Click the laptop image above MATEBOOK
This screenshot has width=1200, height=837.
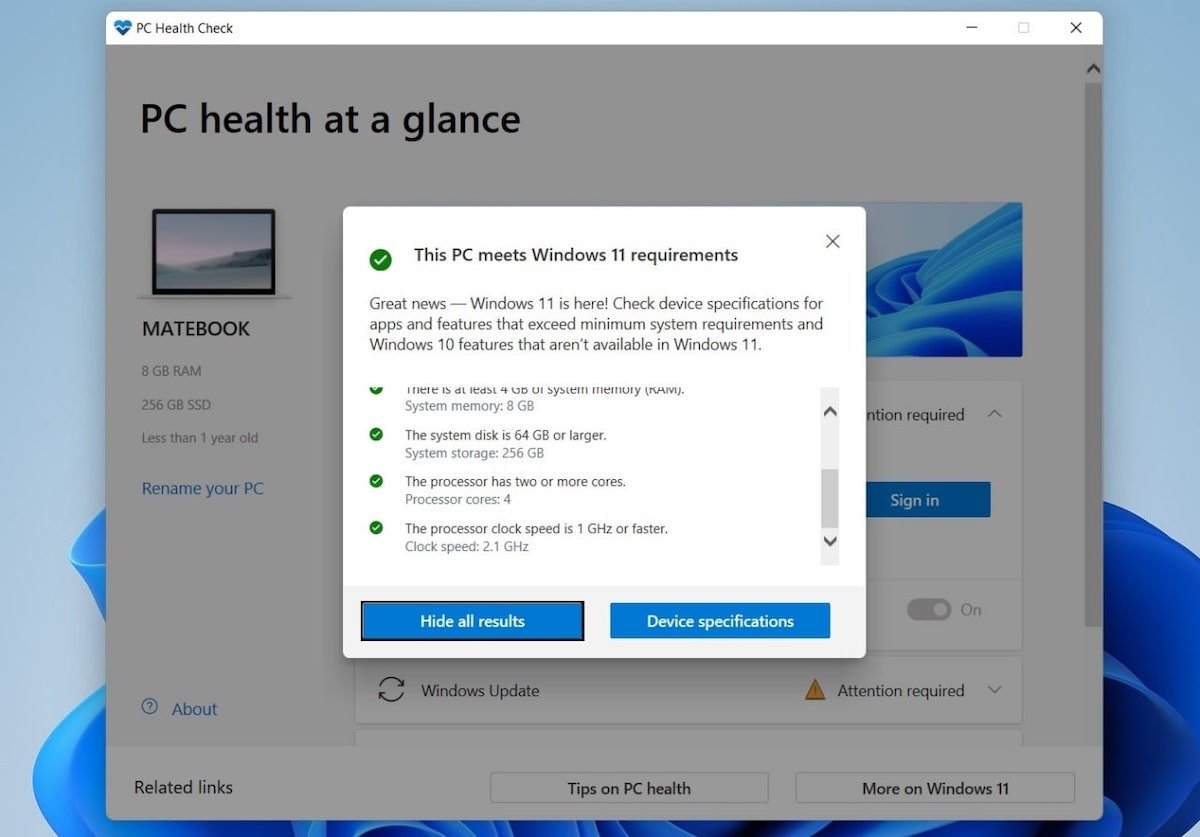(x=214, y=253)
